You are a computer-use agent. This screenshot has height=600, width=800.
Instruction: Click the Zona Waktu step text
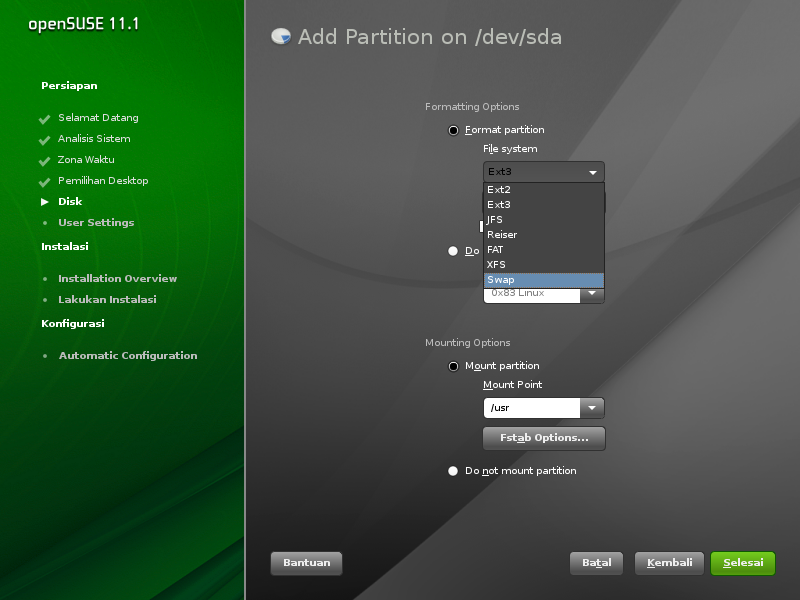[x=86, y=160]
